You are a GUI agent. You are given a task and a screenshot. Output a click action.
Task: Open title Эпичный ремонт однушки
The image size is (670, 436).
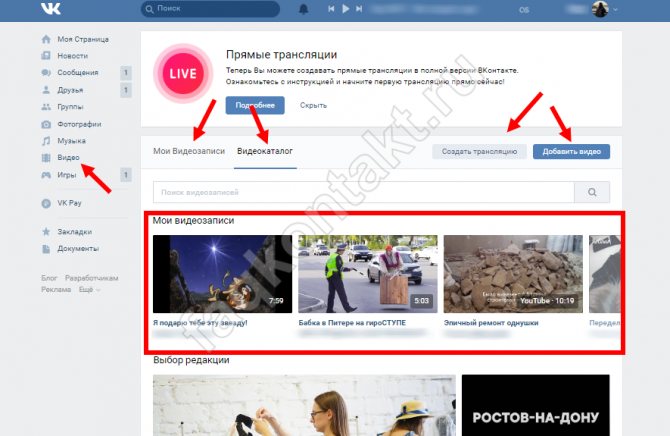pyautogui.click(x=491, y=323)
